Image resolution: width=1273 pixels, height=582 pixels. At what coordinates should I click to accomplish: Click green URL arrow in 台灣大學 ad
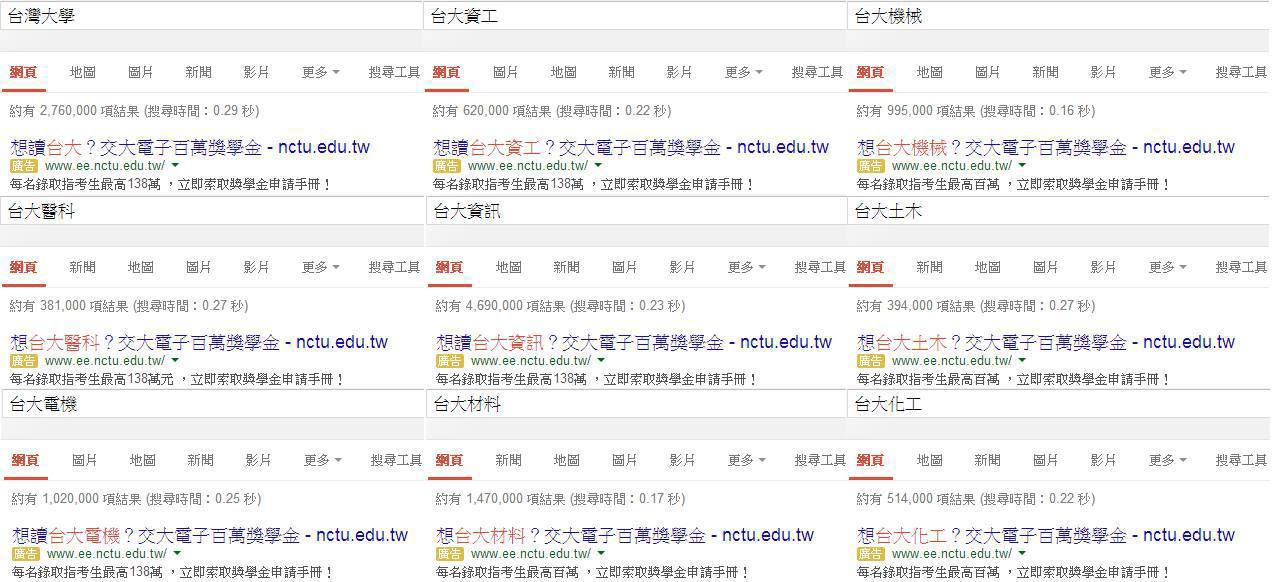pyautogui.click(x=175, y=165)
